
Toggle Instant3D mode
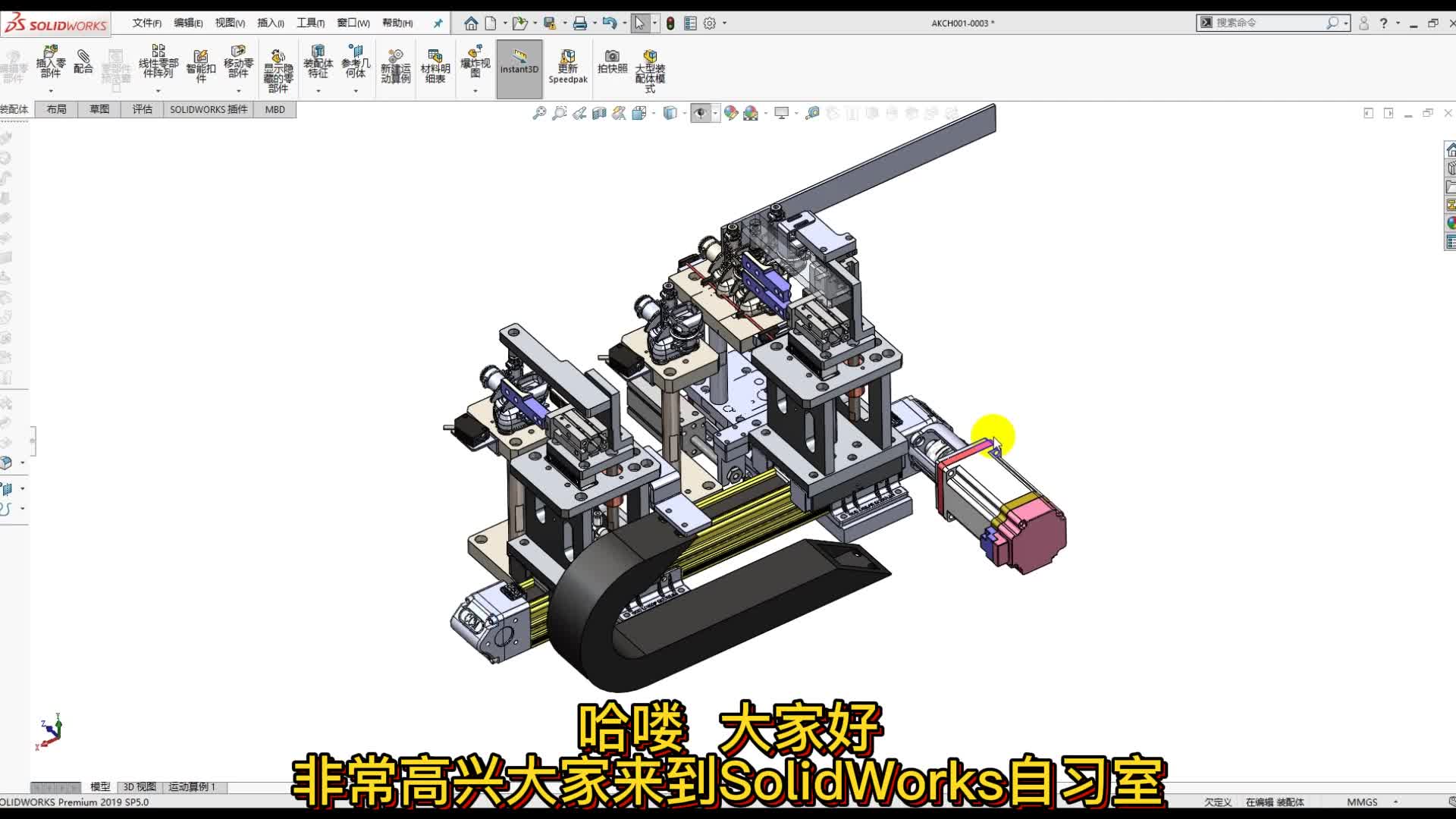click(x=519, y=69)
